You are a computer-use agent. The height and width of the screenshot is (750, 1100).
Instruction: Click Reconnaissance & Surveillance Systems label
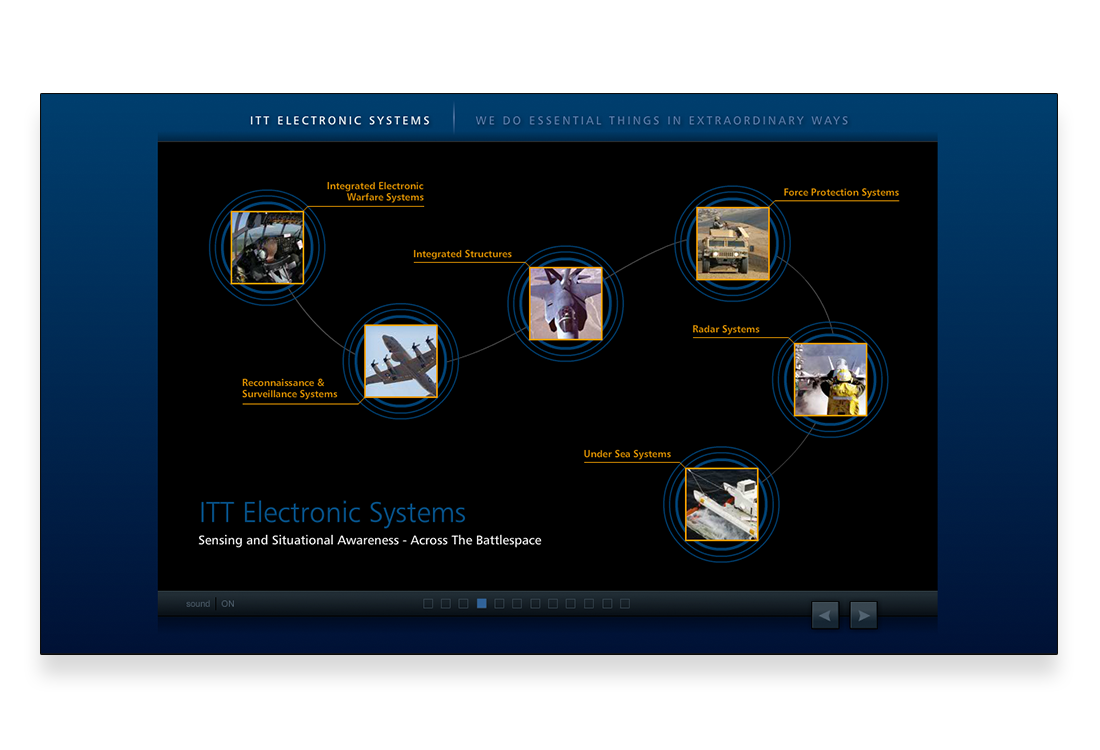pos(290,388)
